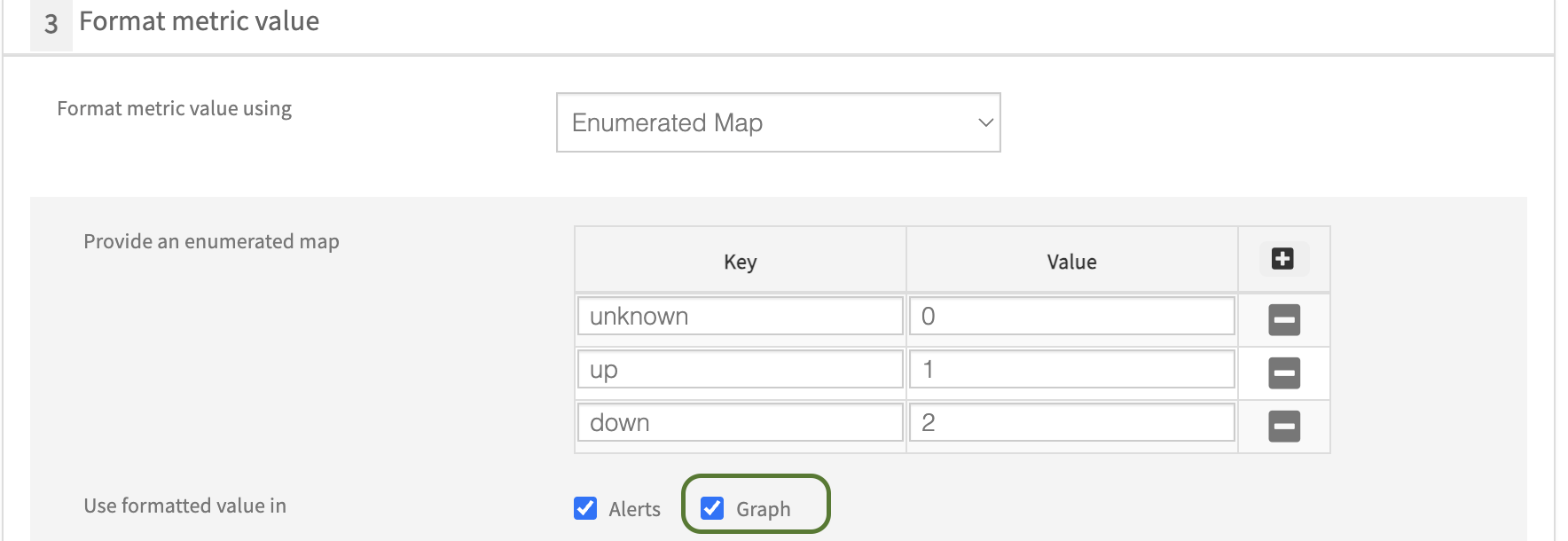Click the 'unknown' key input field
This screenshot has width=1568, height=541.
coord(740,317)
